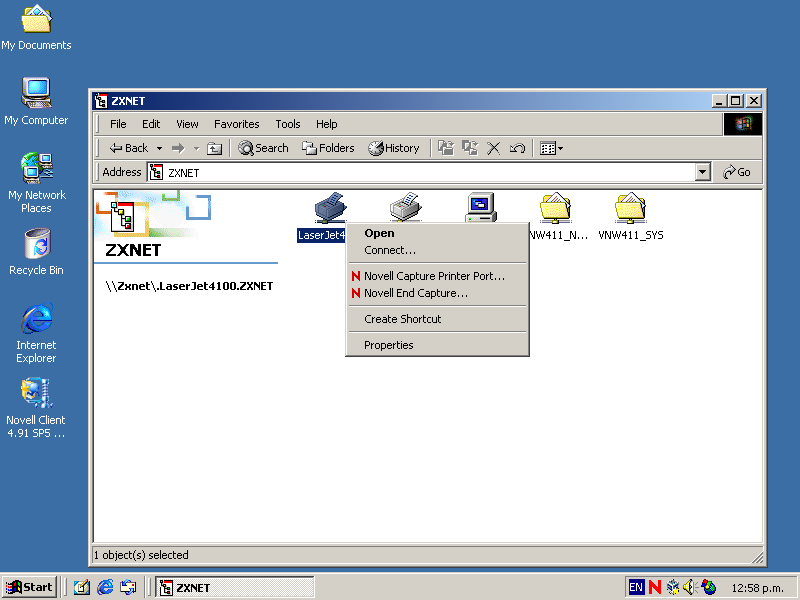Open the Help menu
Viewport: 800px width, 600px height.
(x=327, y=124)
